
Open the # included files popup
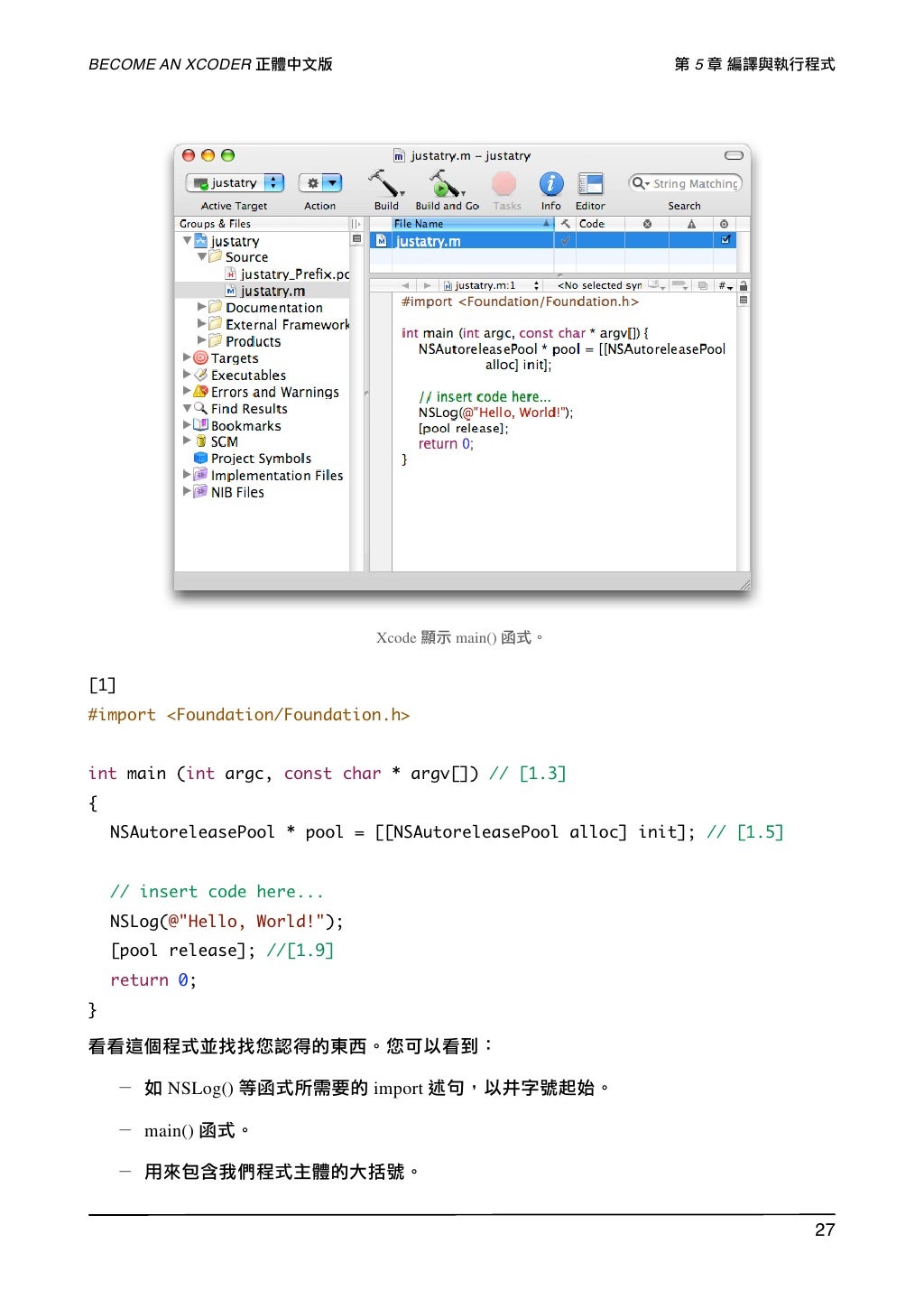[725, 285]
